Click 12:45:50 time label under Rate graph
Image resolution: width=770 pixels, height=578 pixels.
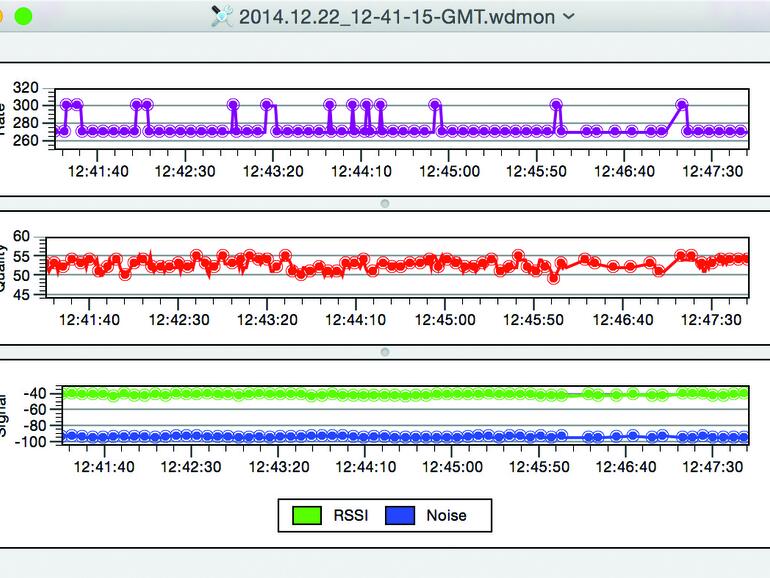pos(536,171)
